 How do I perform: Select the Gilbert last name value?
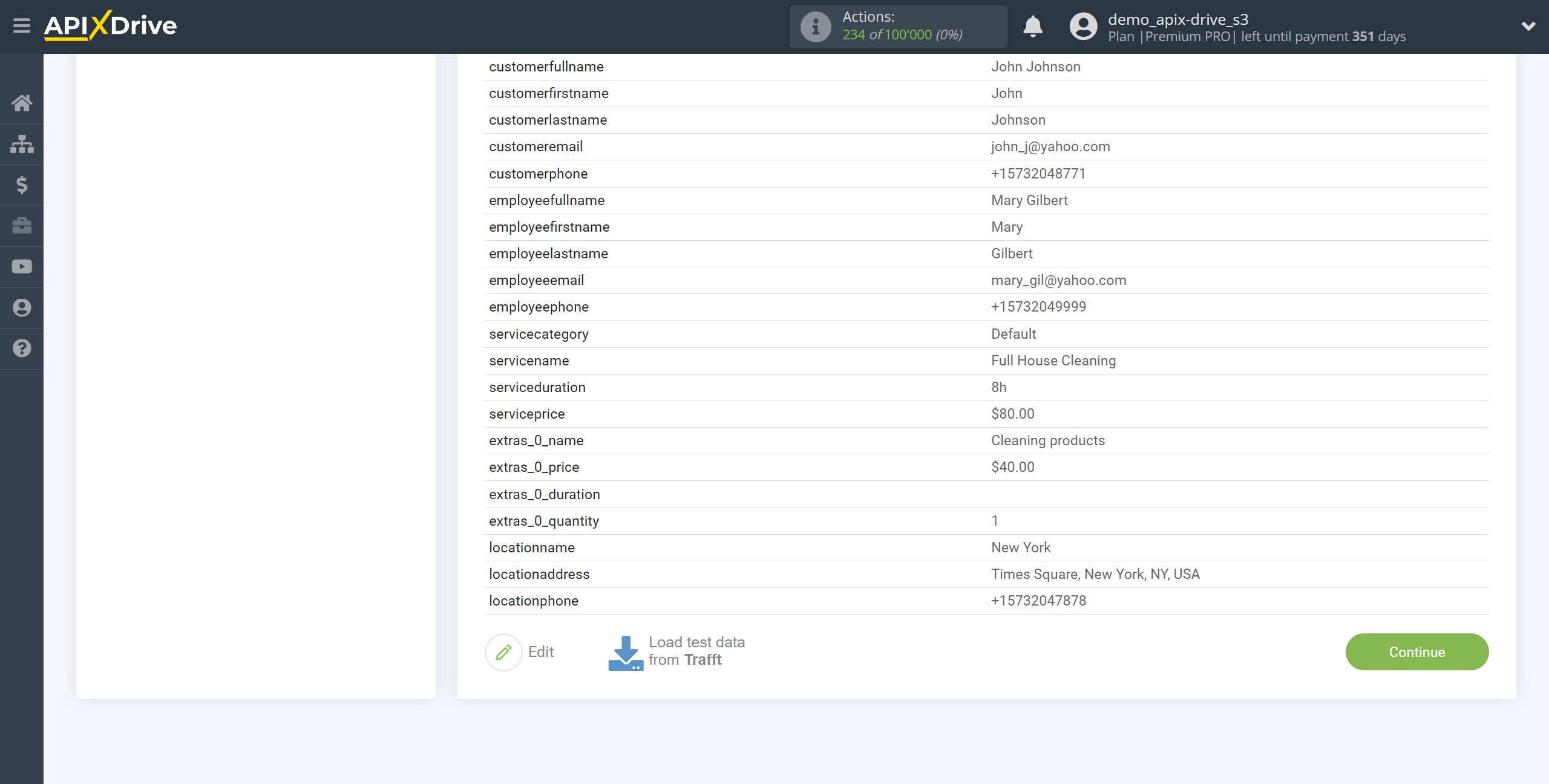1012,254
